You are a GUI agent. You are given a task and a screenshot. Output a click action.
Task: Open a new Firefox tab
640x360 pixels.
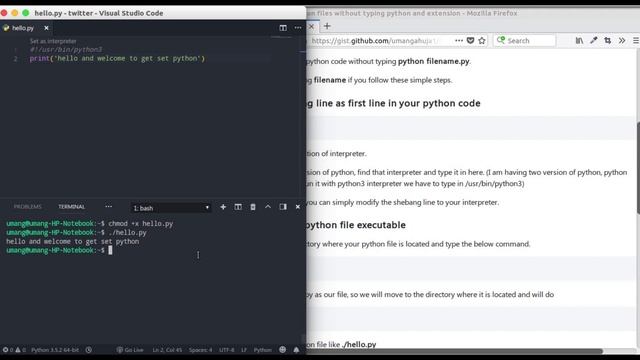coord(327,26)
